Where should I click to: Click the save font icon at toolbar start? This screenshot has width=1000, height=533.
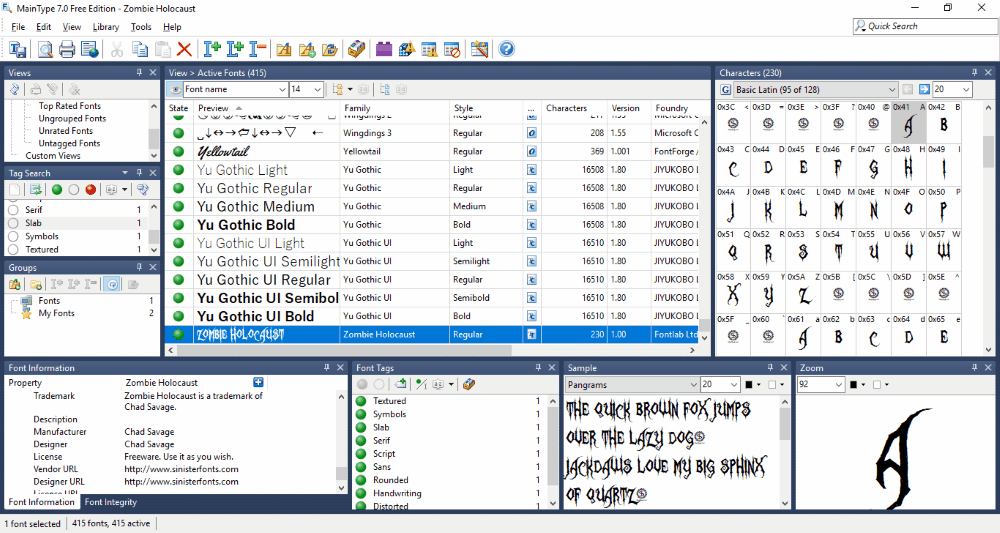coord(17,49)
